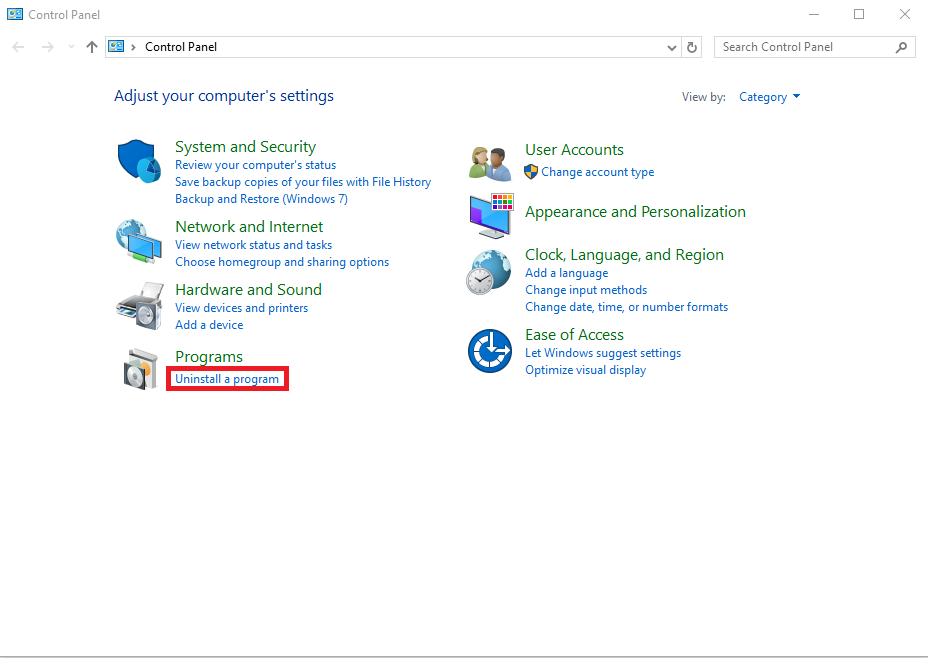Viewport: 928px width, 658px height.
Task: Click the Ease of Access icon
Action: (490, 351)
